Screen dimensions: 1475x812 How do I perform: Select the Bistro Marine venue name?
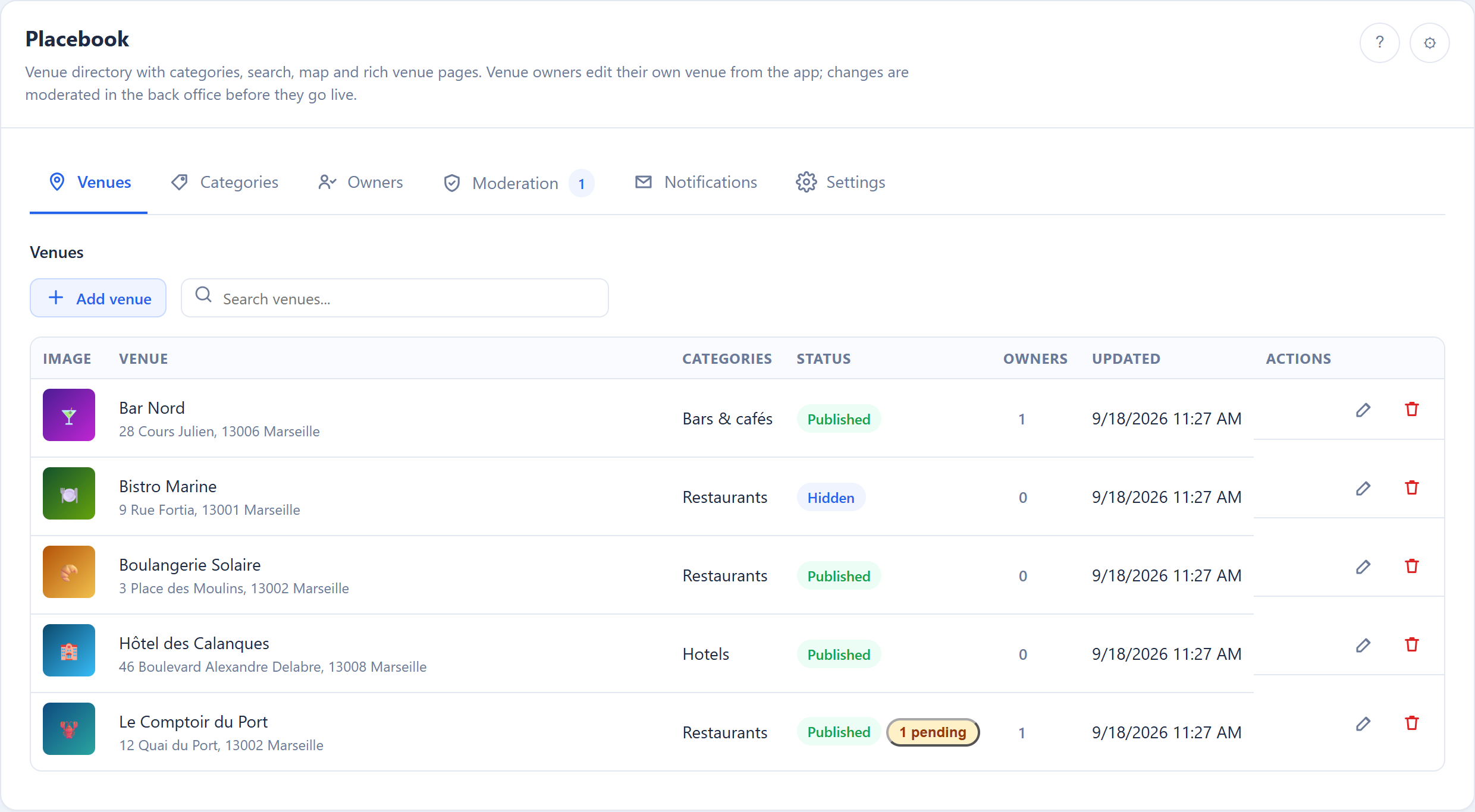168,486
